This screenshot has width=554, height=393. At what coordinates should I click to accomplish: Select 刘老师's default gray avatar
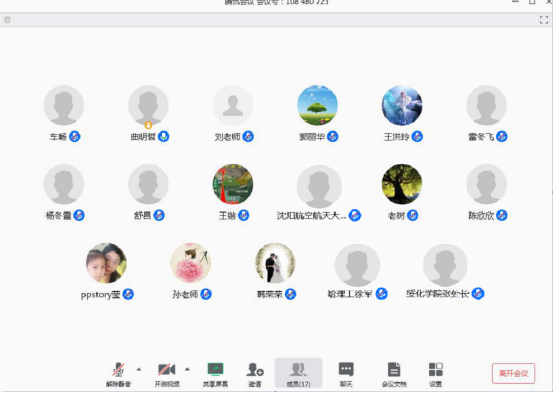click(233, 105)
